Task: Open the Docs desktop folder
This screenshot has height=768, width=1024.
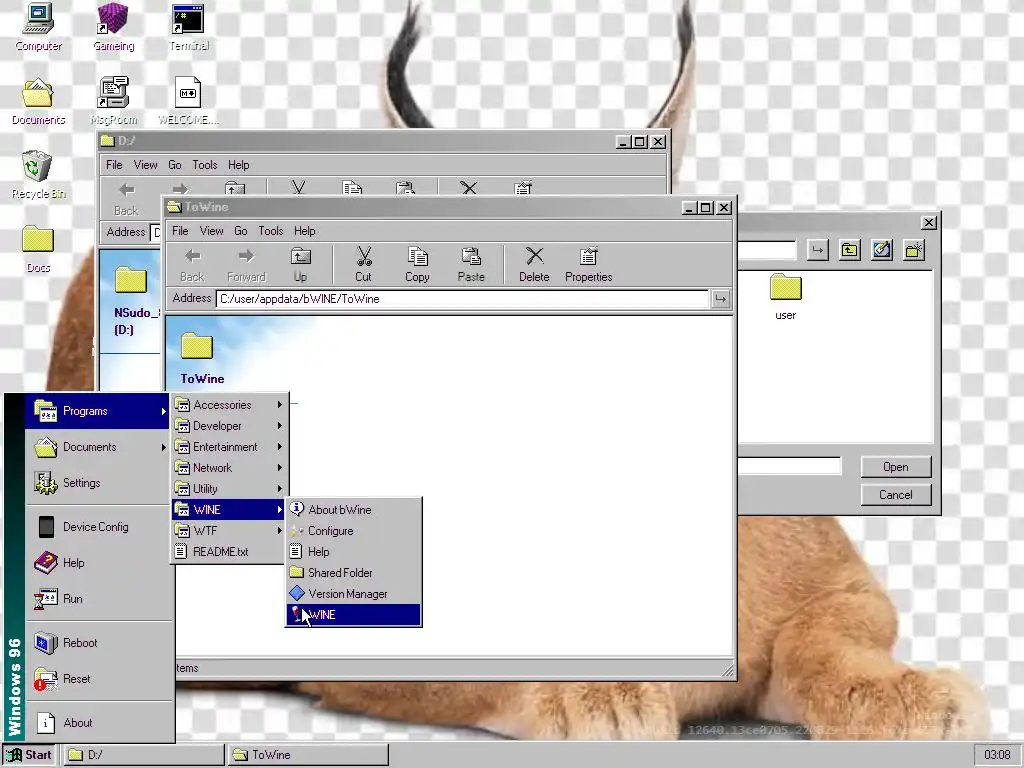Action: point(38,249)
